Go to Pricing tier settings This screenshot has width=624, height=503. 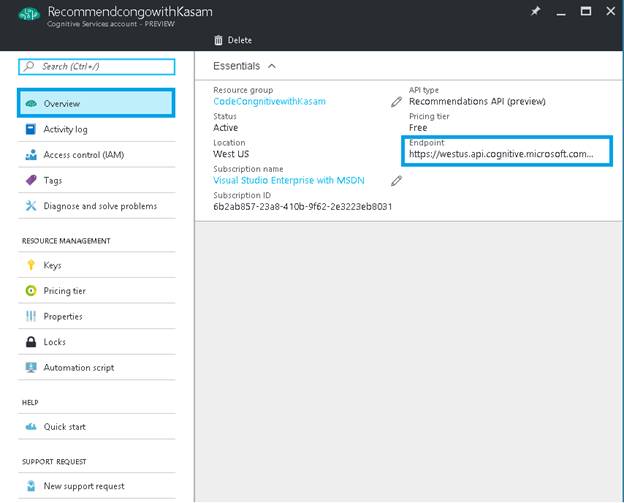coord(65,291)
